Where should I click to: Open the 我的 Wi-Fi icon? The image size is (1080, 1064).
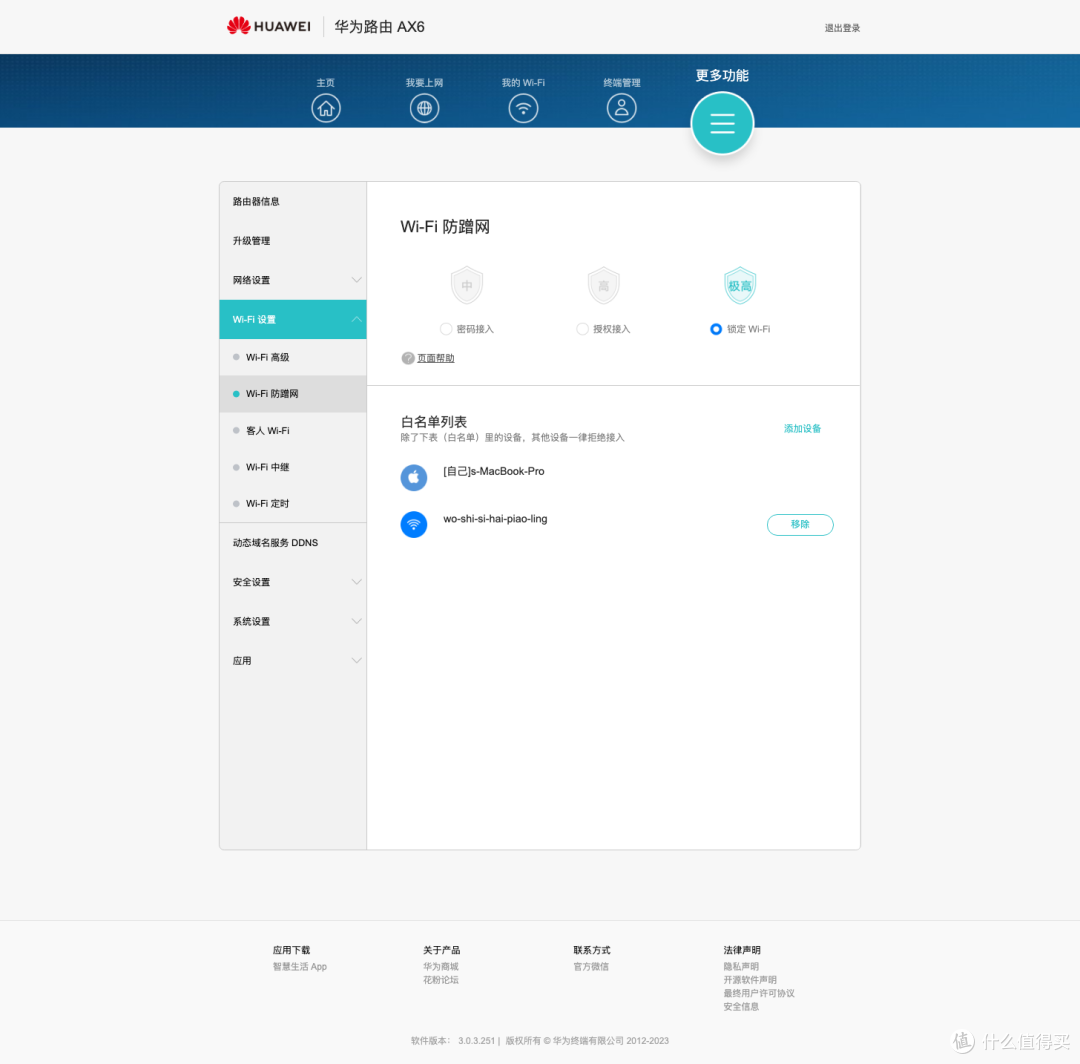pos(523,108)
